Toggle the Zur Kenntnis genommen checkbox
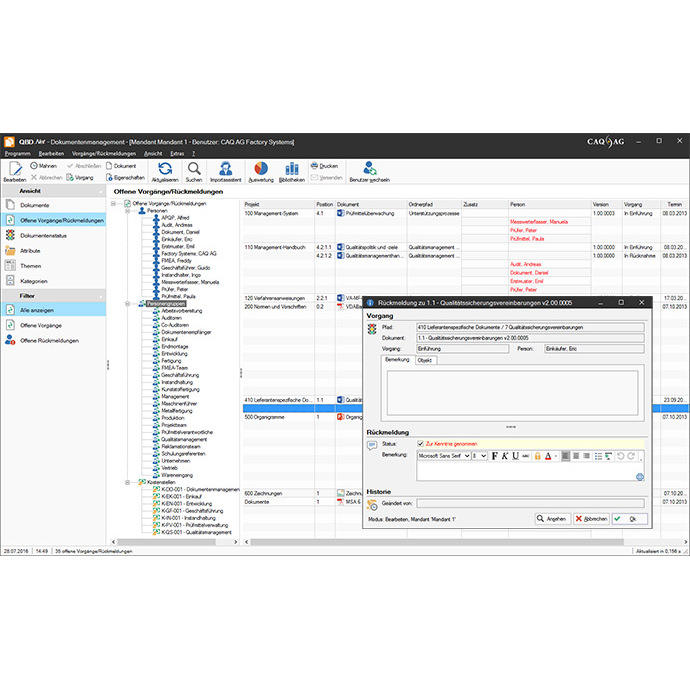 [420, 444]
